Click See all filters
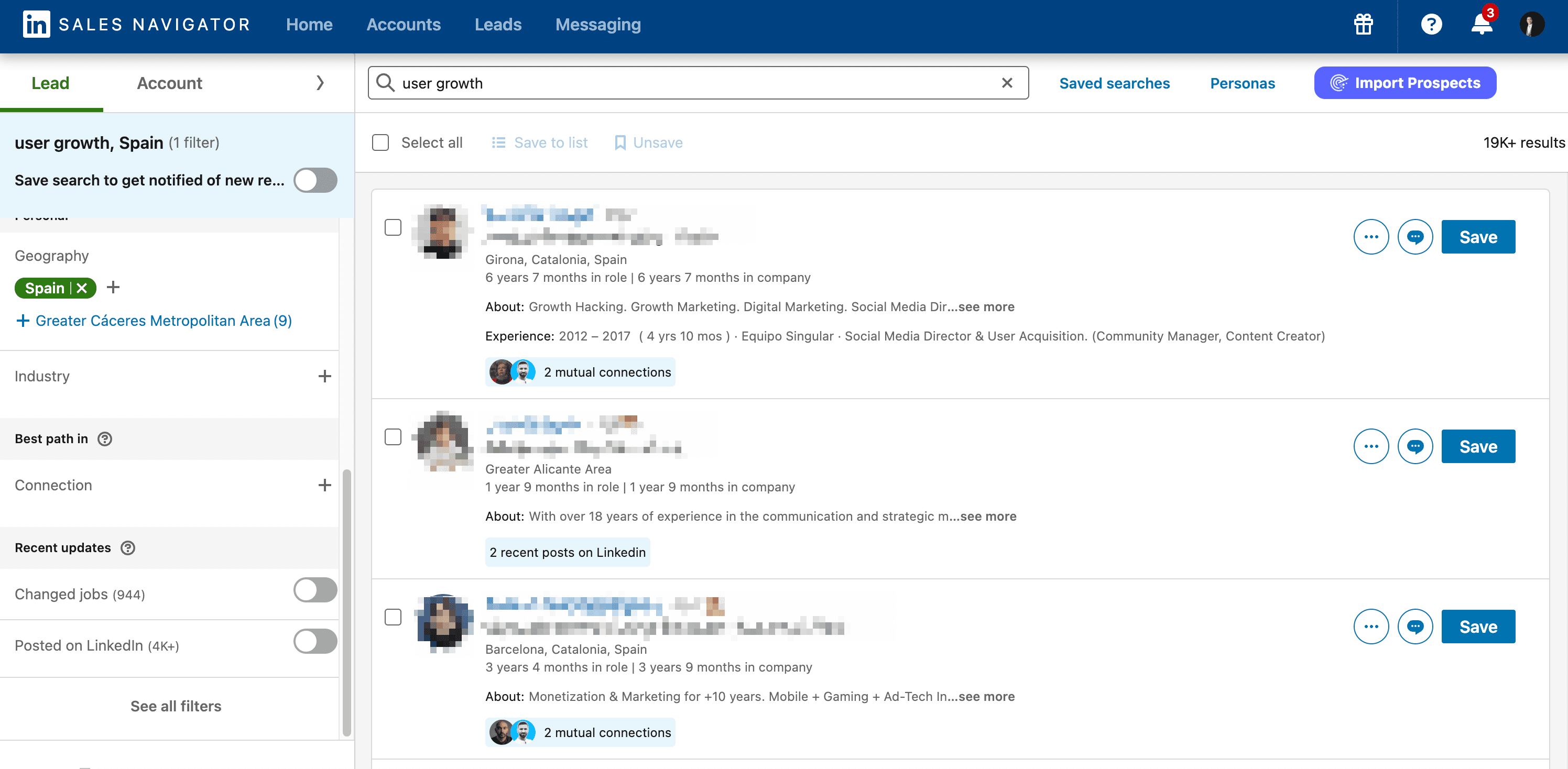Viewport: 1568px width, 769px height. pyautogui.click(x=176, y=706)
